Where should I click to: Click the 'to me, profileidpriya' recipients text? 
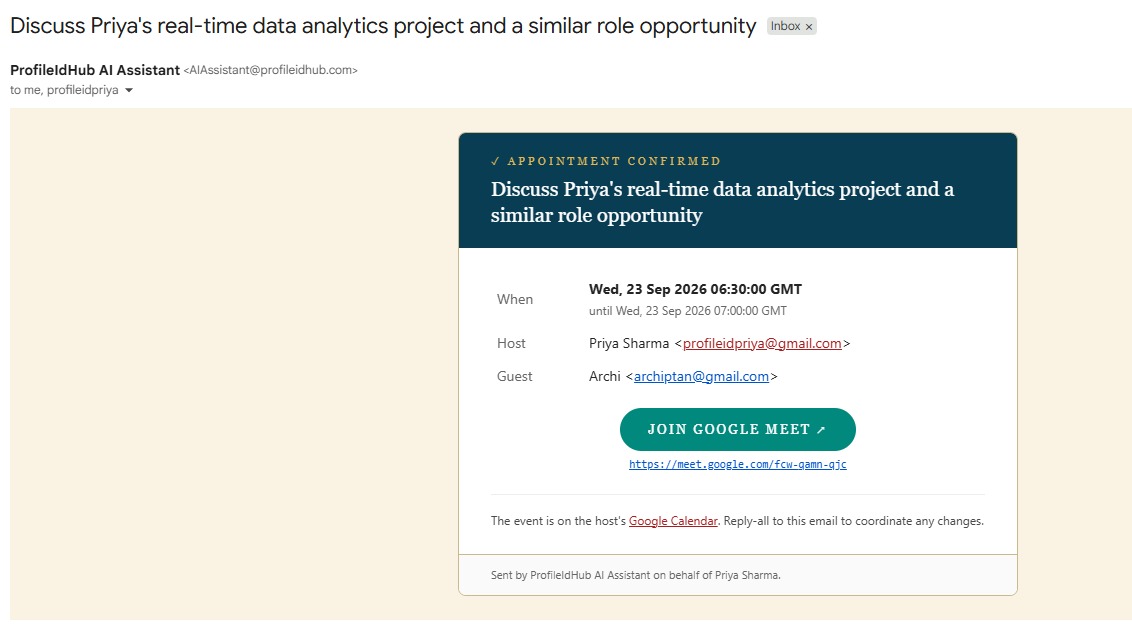click(x=64, y=90)
